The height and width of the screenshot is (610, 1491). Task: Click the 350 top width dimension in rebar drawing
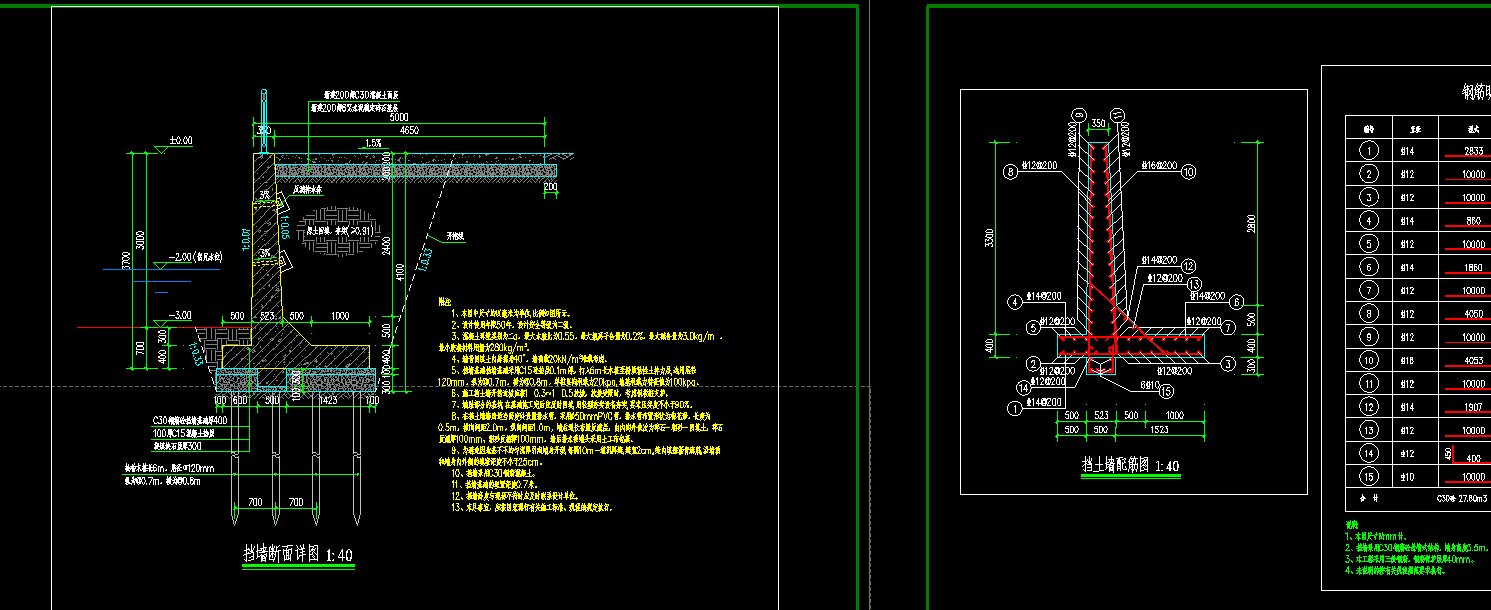coord(1099,122)
